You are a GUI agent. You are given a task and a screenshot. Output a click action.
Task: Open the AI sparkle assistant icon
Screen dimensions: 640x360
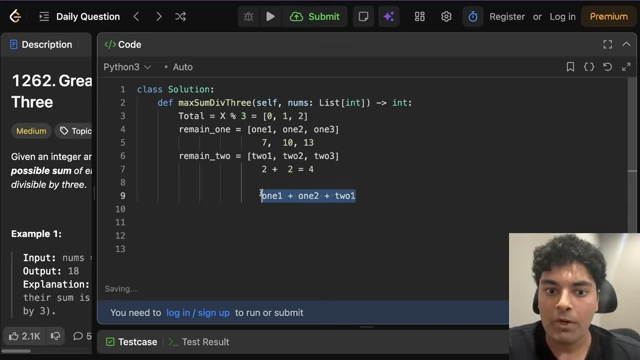point(389,17)
